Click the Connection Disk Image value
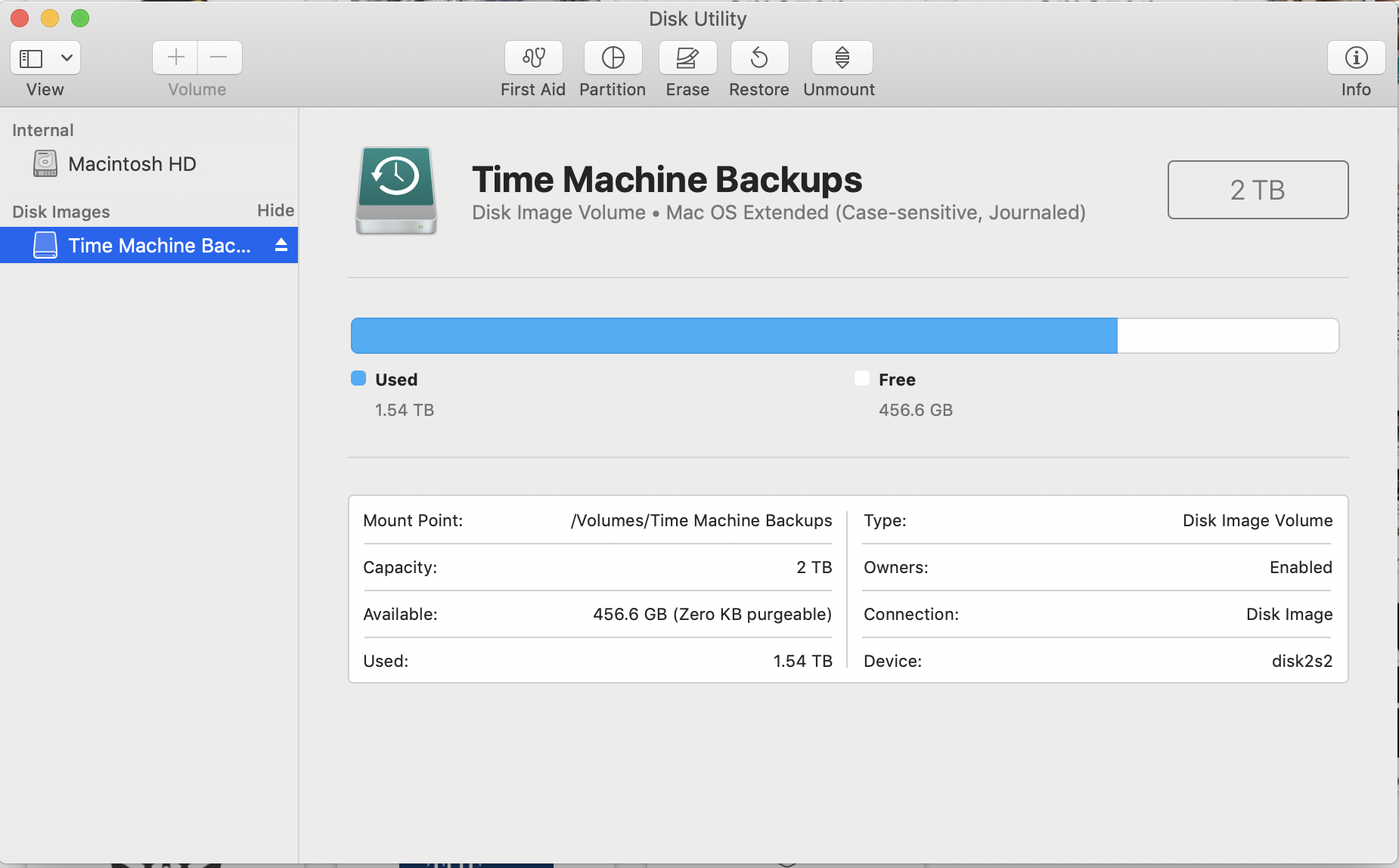 pos(1289,614)
